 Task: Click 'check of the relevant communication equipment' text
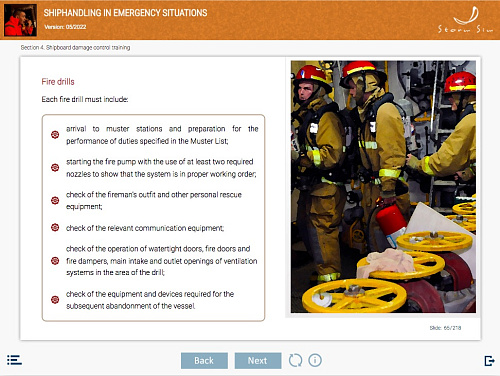tap(145, 228)
